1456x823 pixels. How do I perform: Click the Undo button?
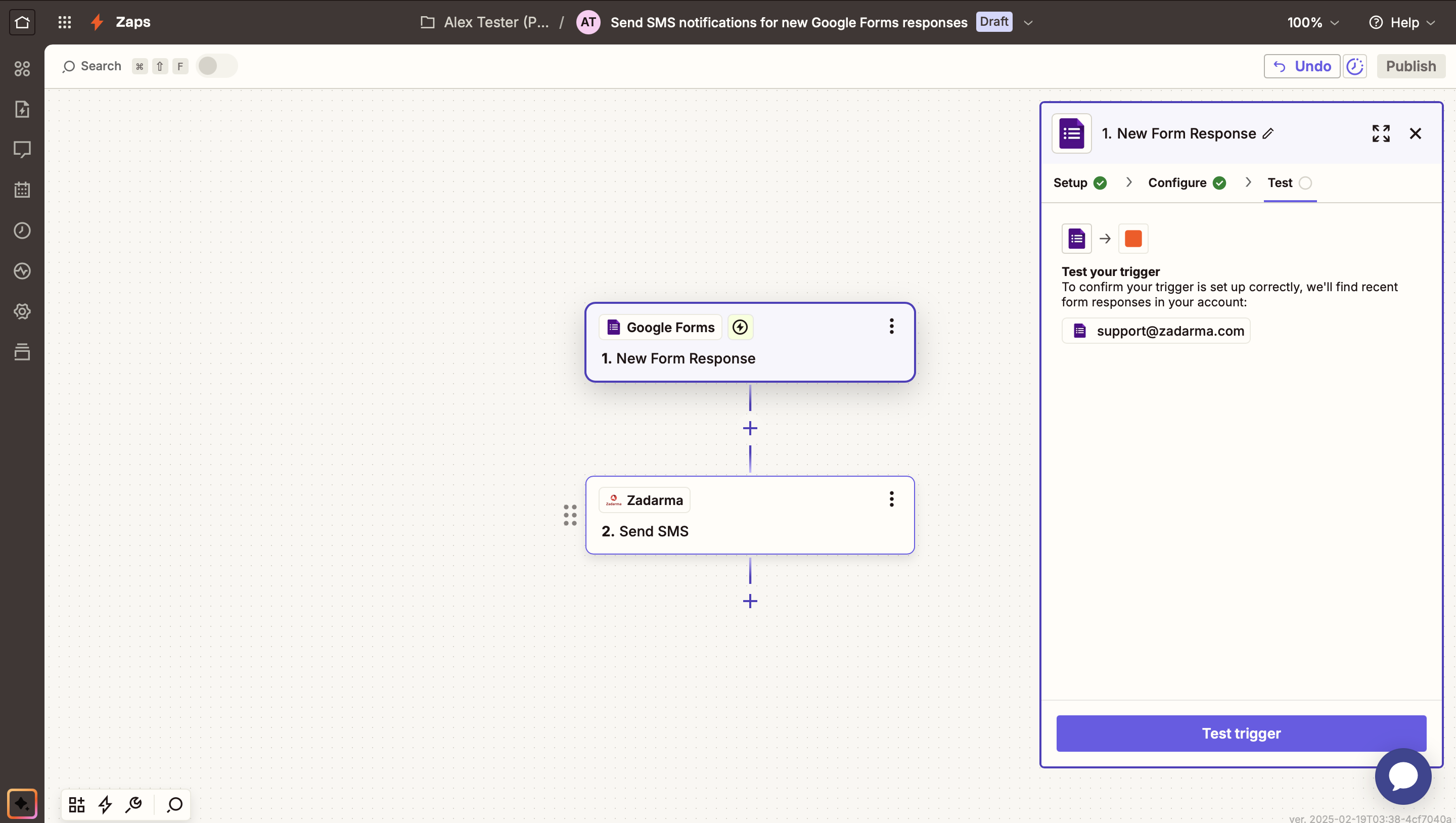pyautogui.click(x=1302, y=66)
